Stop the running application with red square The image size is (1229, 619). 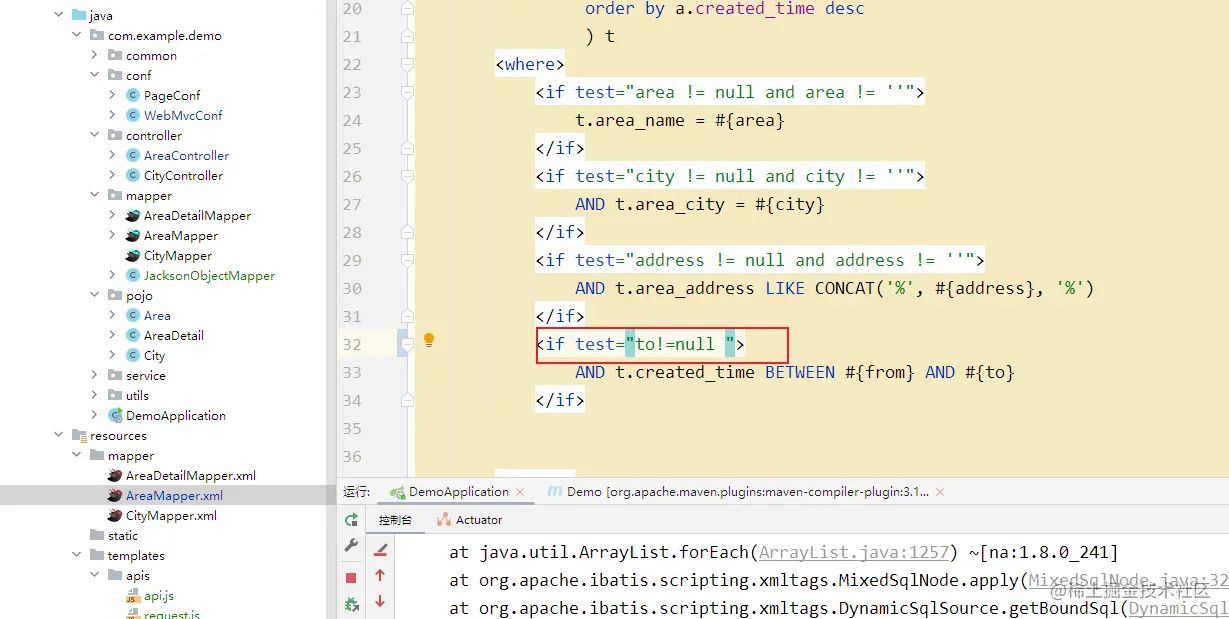351,578
